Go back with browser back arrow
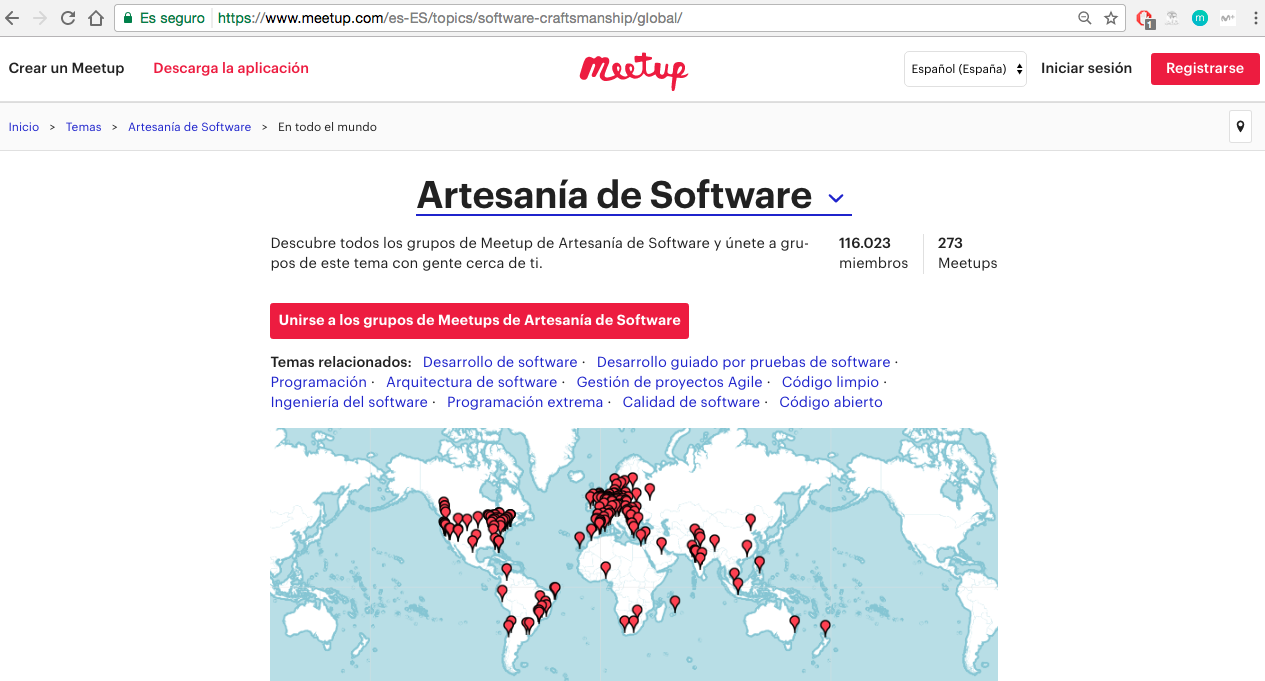This screenshot has width=1265, height=681. [12, 18]
